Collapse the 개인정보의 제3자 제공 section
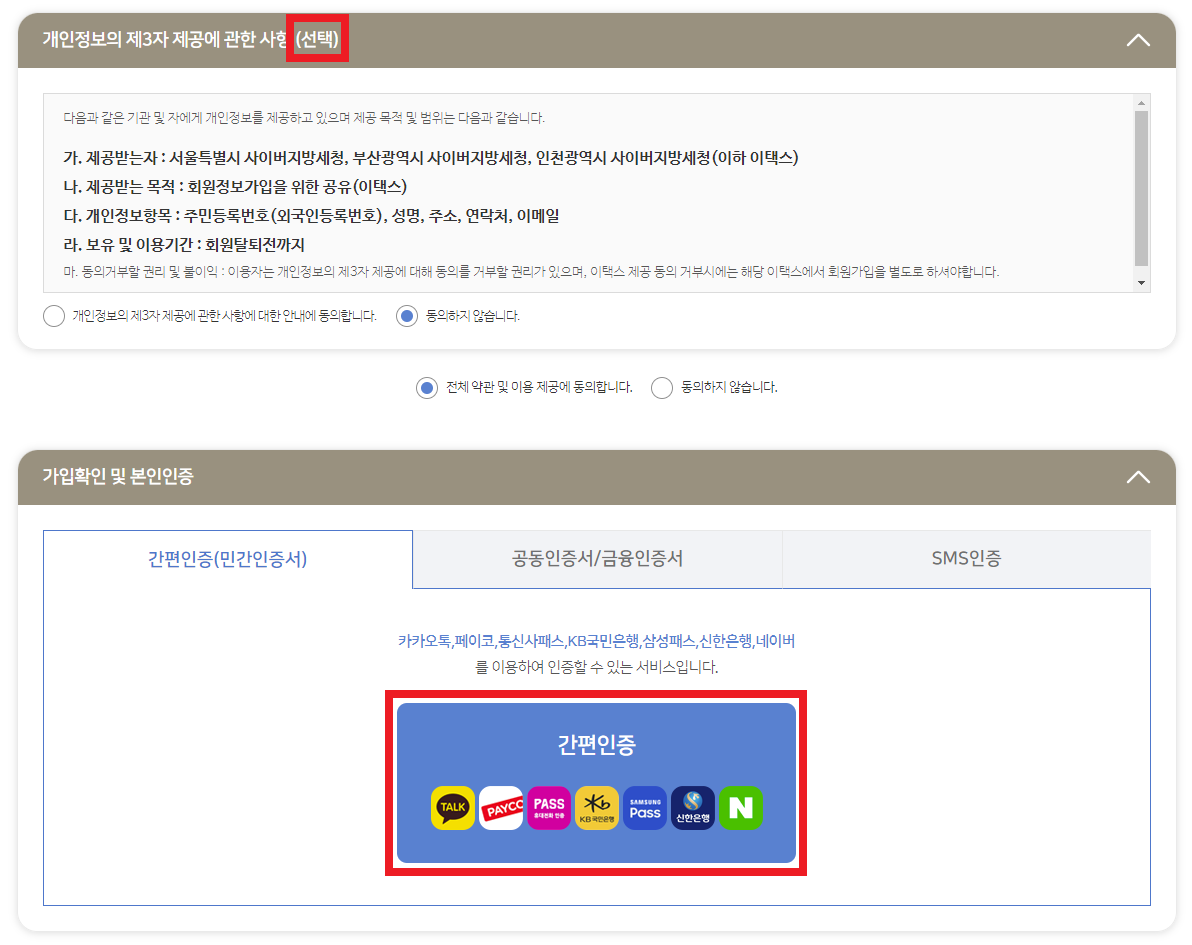The image size is (1192, 945). tap(1138, 40)
